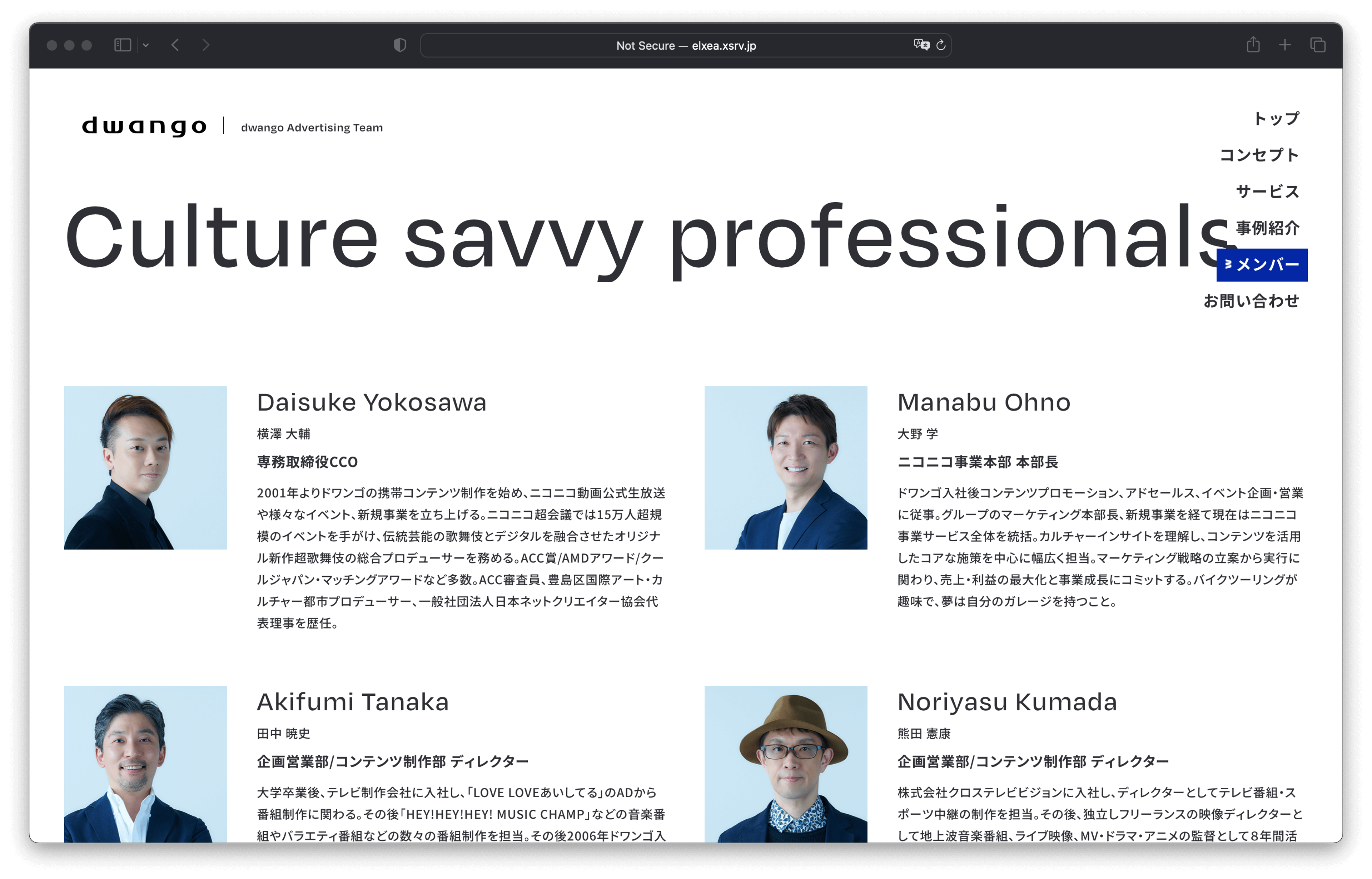This screenshot has height=879, width=1372.
Task: Open a new tab with the plus icon
Action: pyautogui.click(x=1285, y=45)
